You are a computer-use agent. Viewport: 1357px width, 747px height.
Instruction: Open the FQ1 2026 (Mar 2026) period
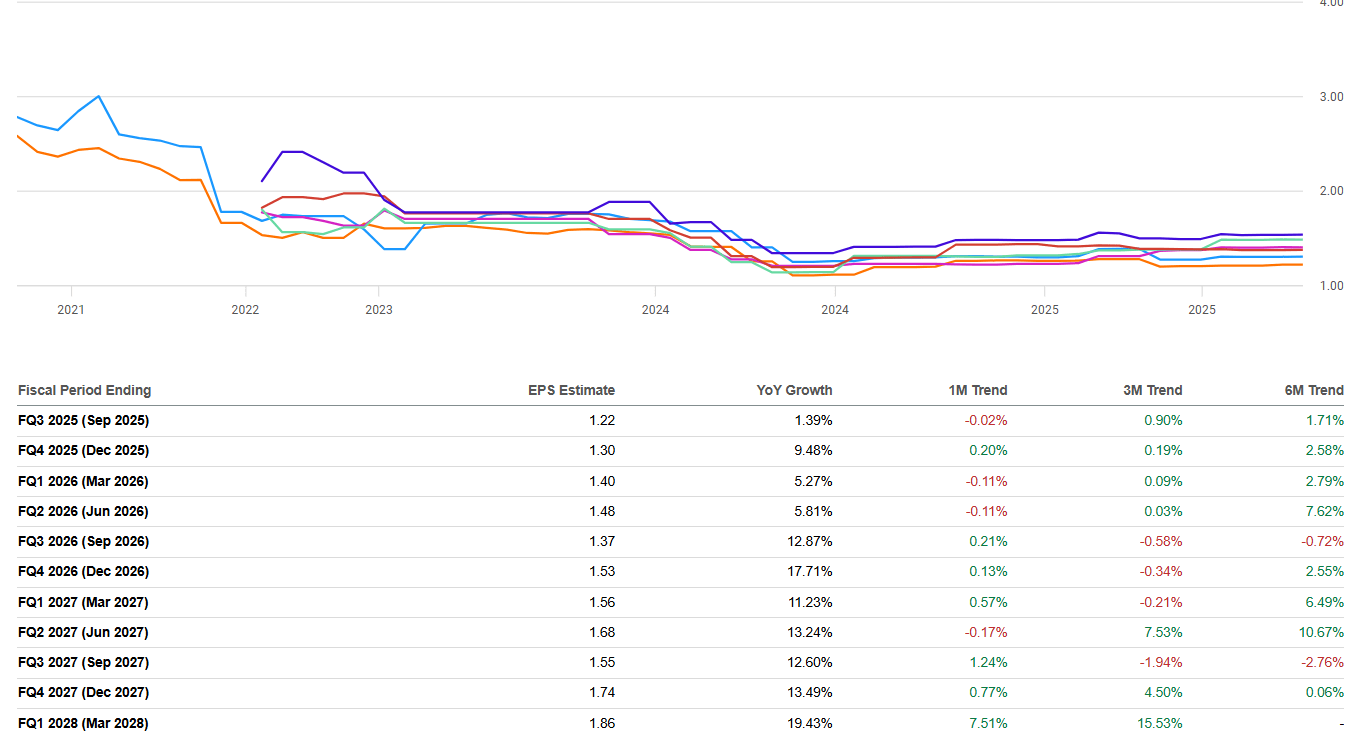pyautogui.click(x=83, y=481)
